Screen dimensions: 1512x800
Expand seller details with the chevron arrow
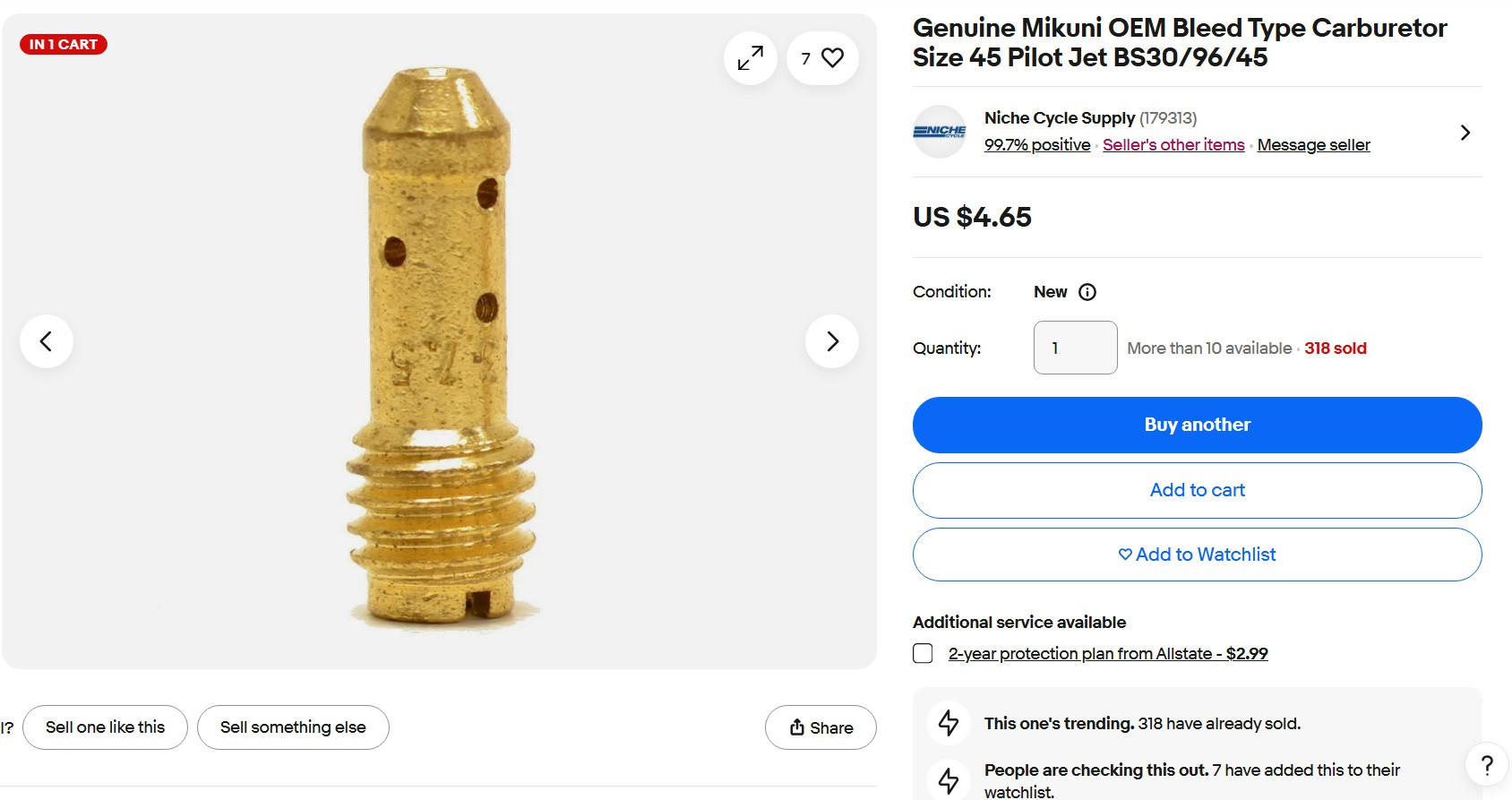tap(1465, 133)
